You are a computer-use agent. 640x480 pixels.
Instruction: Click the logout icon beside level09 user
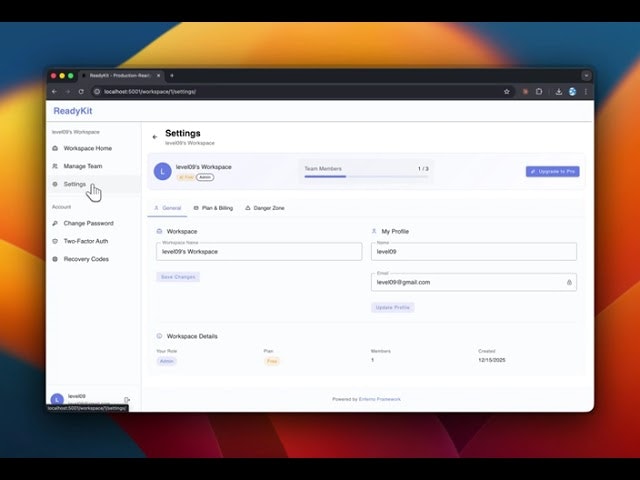pyautogui.click(x=127, y=400)
